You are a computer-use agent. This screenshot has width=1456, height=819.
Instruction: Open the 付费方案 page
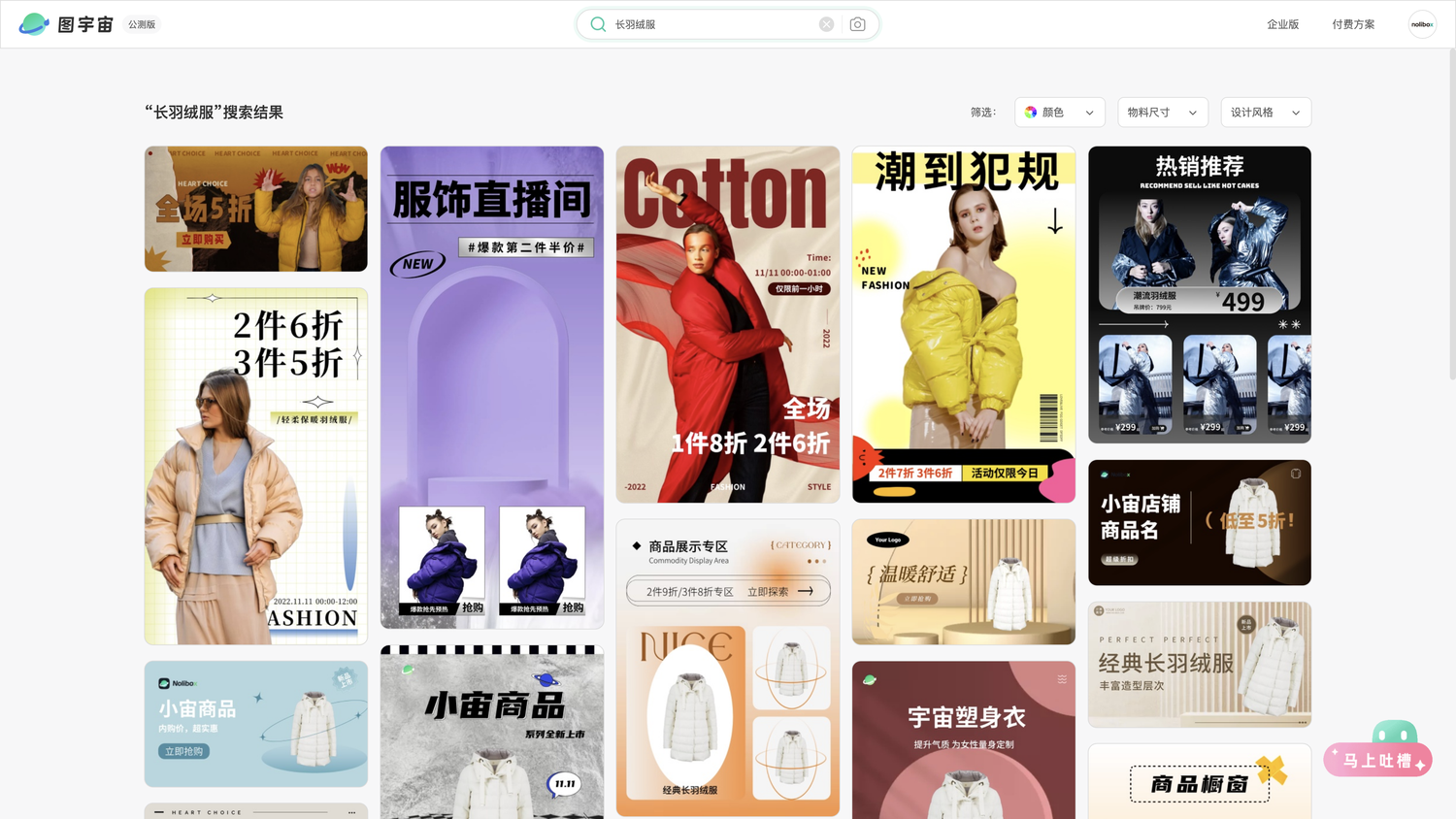click(x=1353, y=24)
